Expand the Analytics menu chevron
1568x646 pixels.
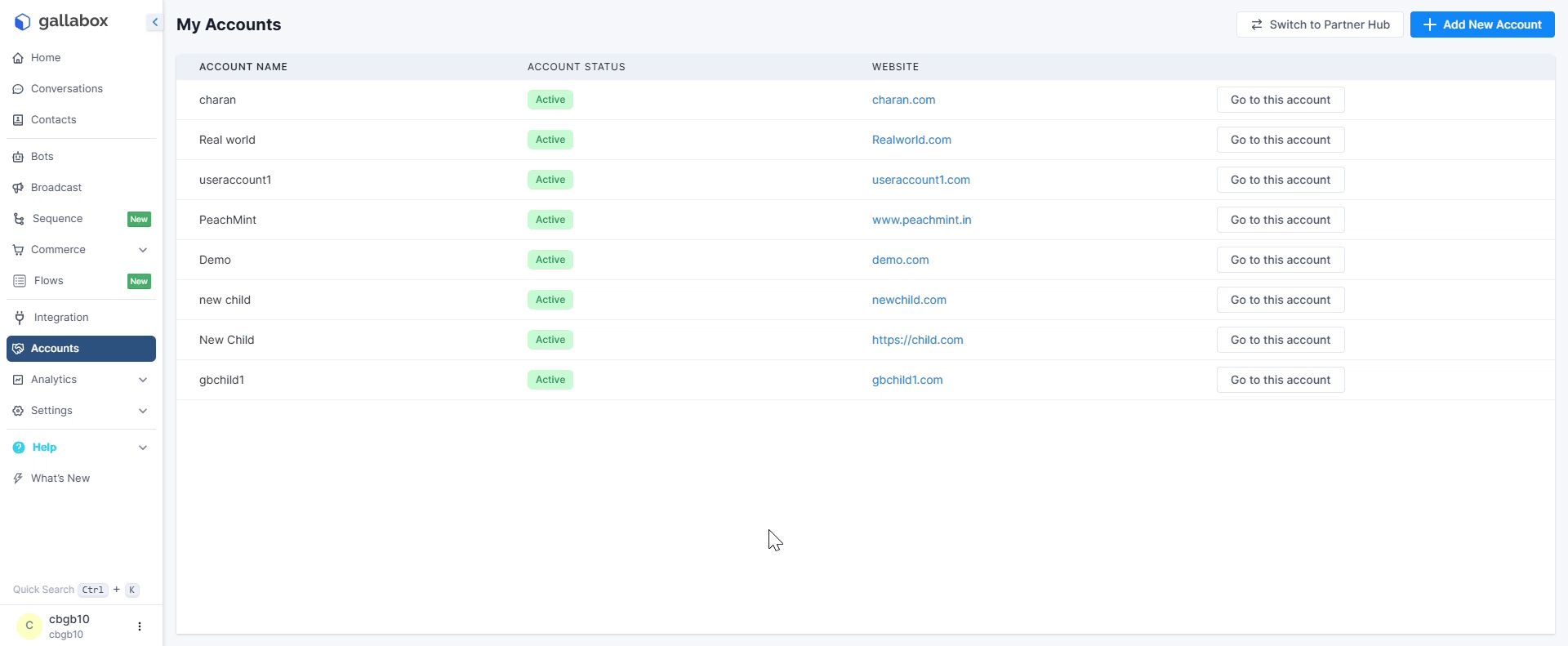pos(143,380)
